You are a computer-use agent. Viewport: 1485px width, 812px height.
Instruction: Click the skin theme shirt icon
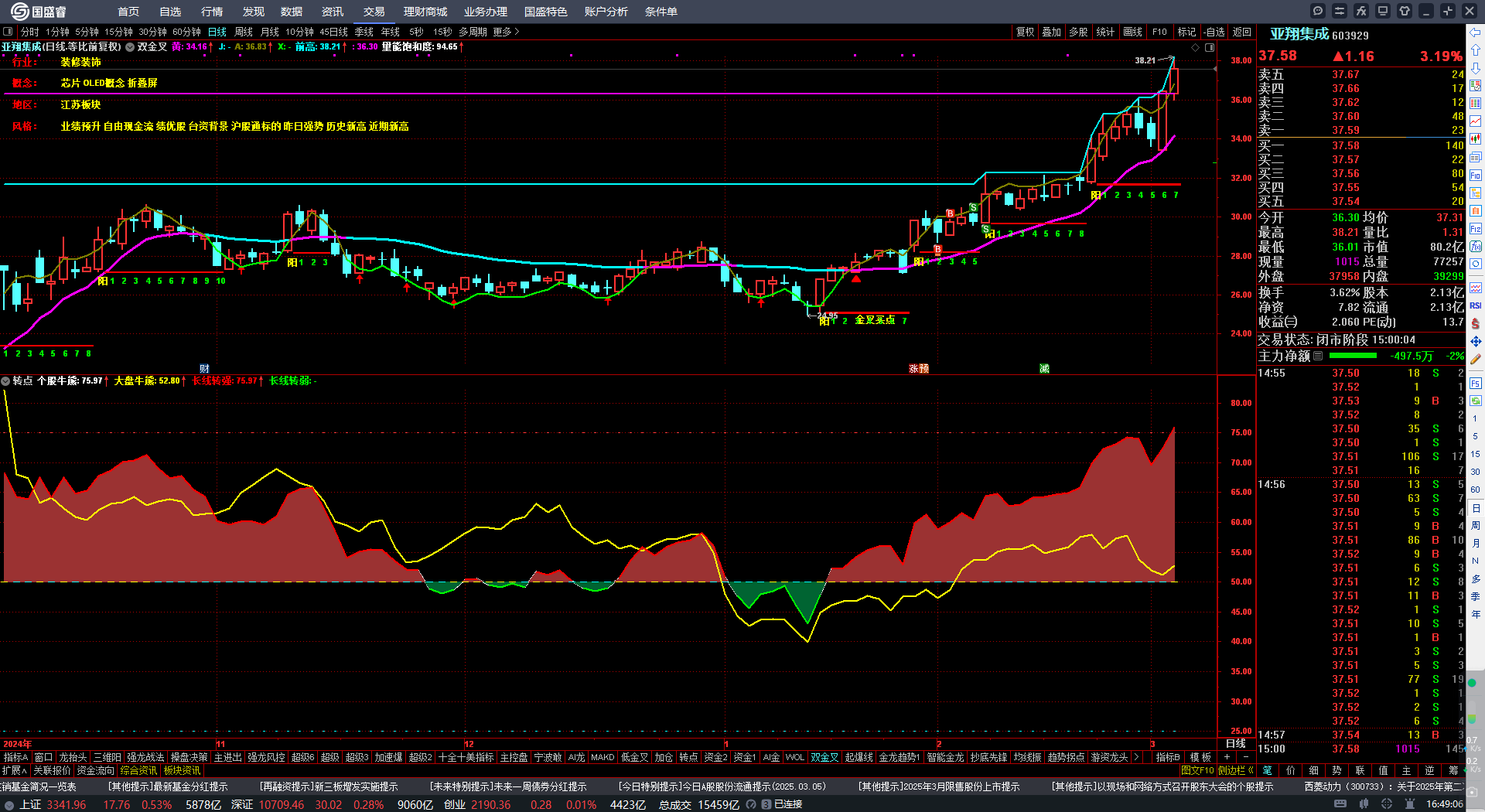1405,11
